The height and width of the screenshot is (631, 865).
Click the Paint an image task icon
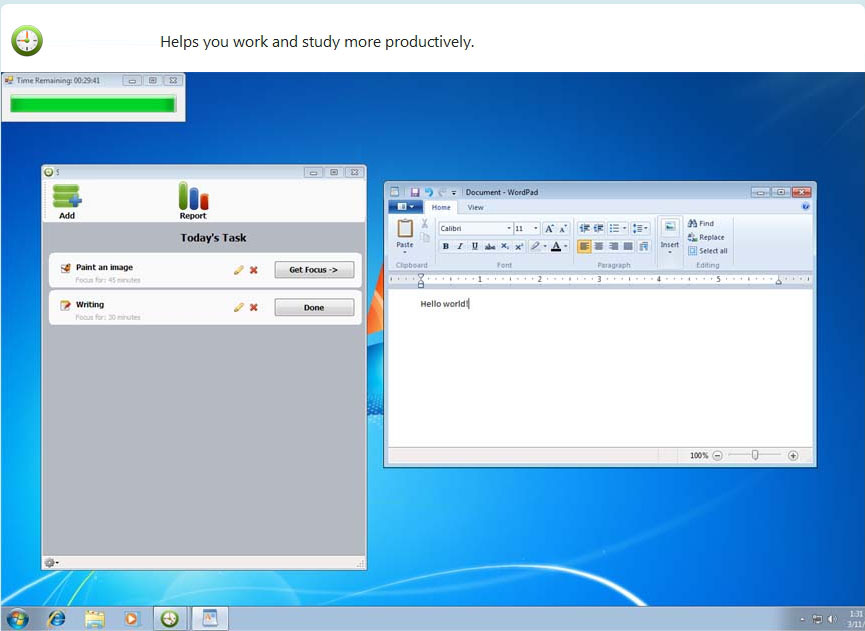tap(65, 268)
